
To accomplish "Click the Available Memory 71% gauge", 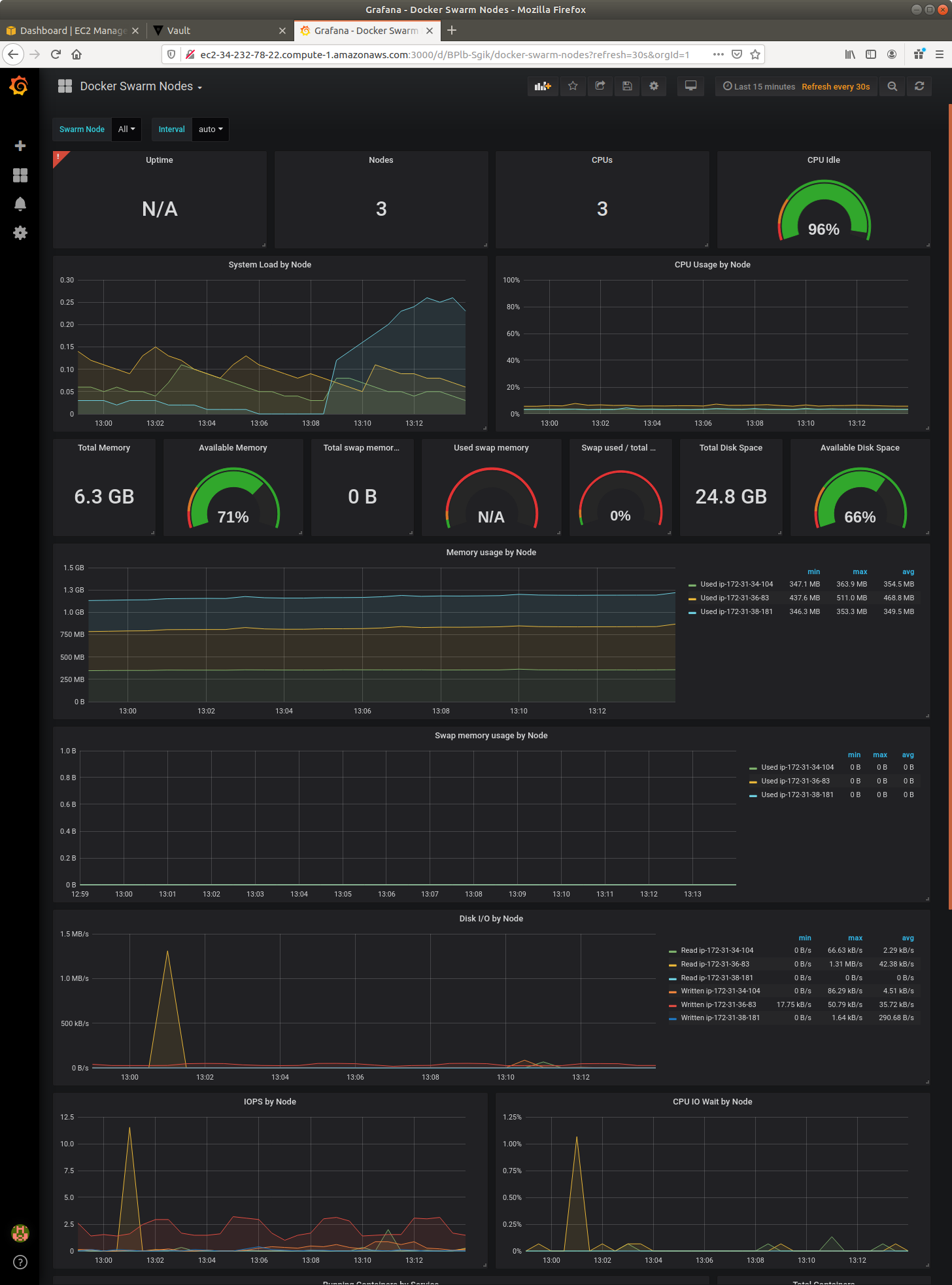I will pos(233,498).
